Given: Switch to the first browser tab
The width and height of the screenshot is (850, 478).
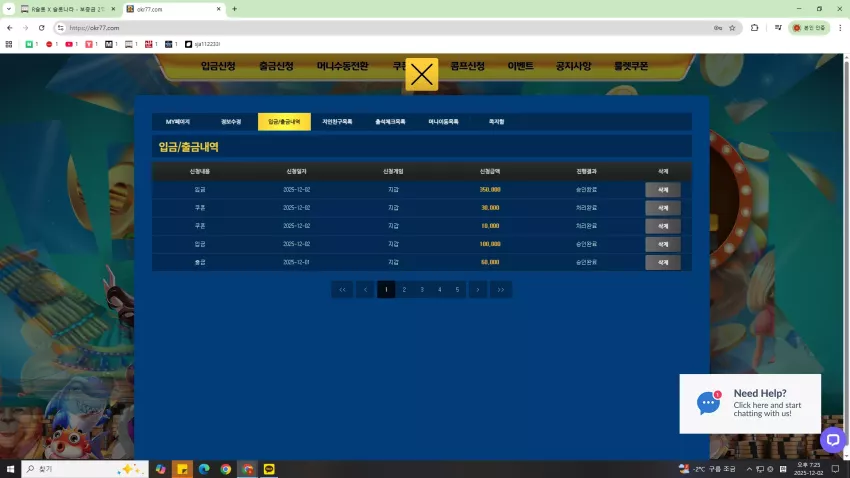Looking at the screenshot, I should 68,9.
